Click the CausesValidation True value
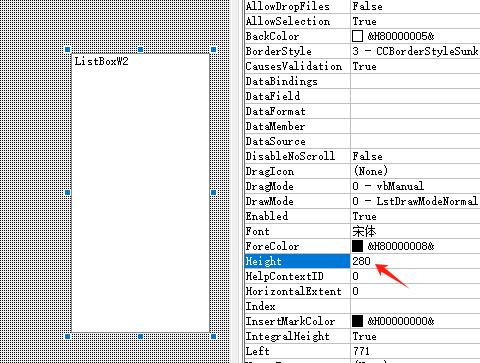 point(364,66)
